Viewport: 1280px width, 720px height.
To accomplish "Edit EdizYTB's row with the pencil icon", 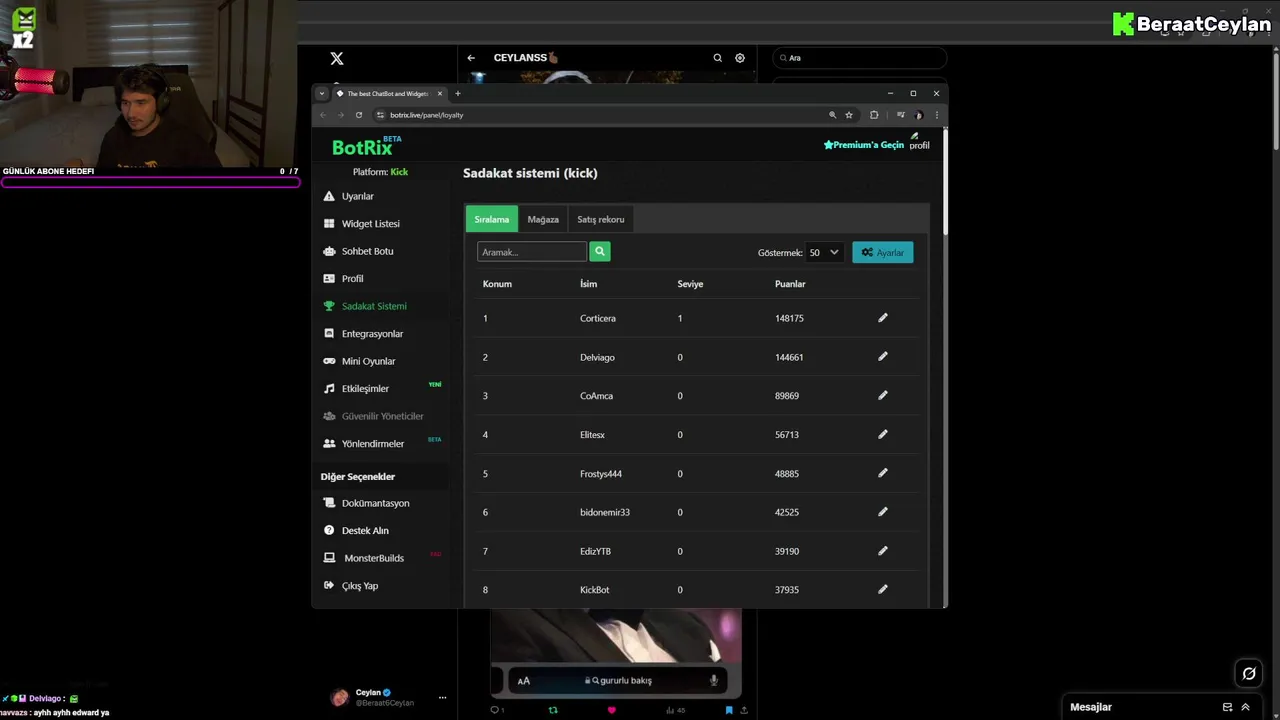I will (x=883, y=551).
